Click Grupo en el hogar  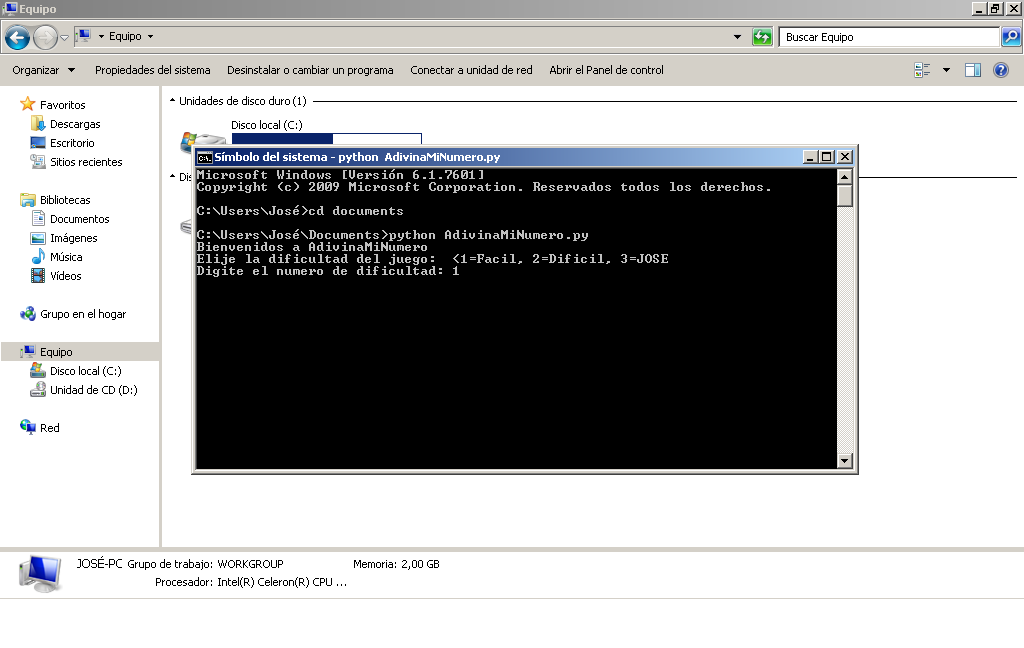83,314
